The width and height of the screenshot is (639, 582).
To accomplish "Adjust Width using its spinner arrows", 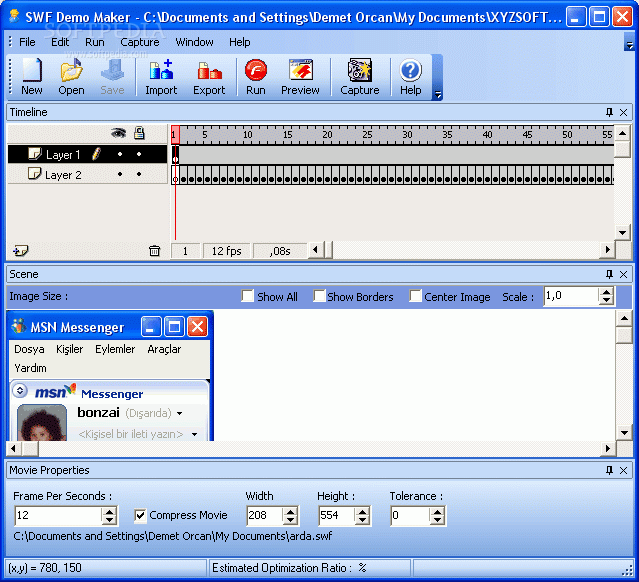I will pyautogui.click(x=290, y=516).
